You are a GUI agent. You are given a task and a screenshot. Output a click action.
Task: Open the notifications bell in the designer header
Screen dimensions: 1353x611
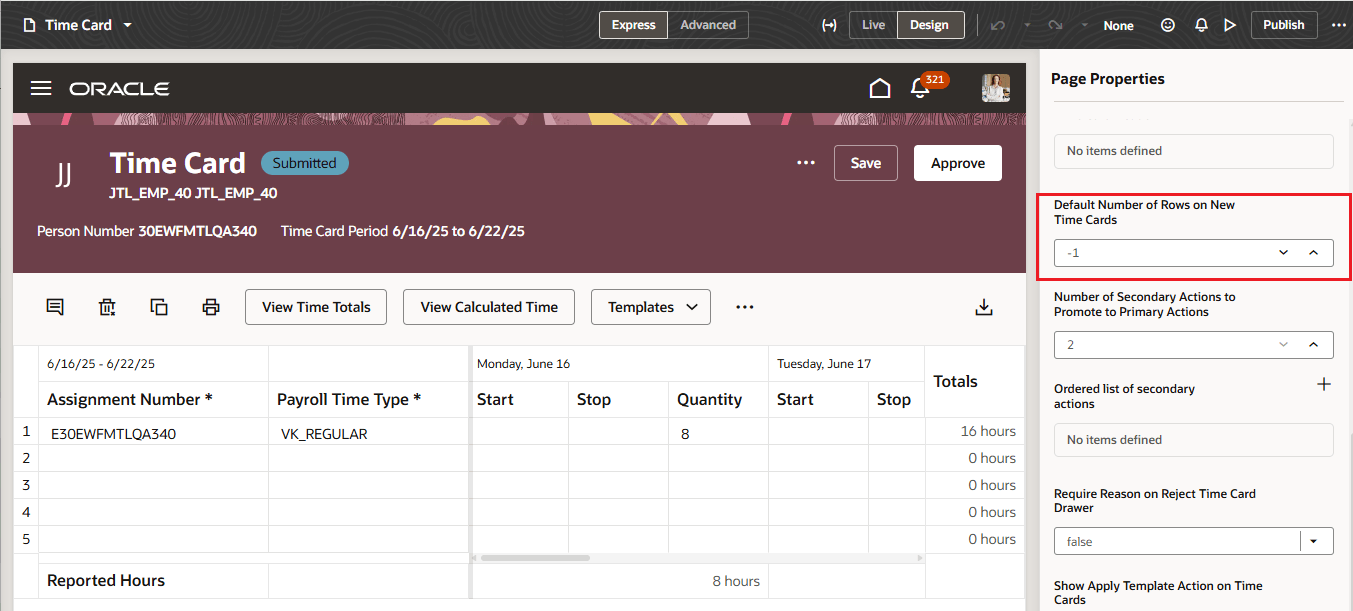1200,24
